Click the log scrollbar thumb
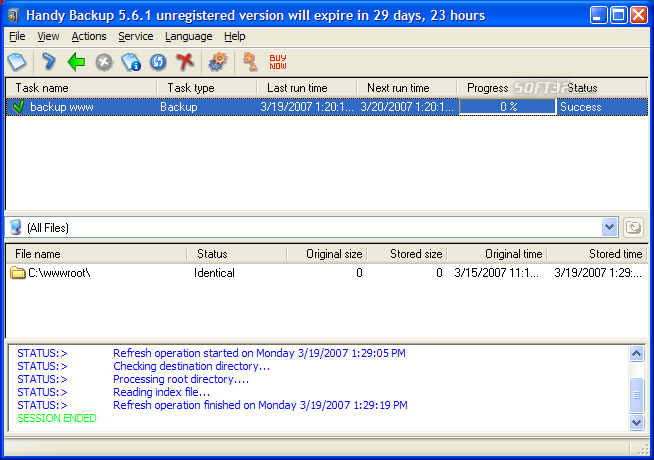This screenshot has width=654, height=460. pos(636,395)
